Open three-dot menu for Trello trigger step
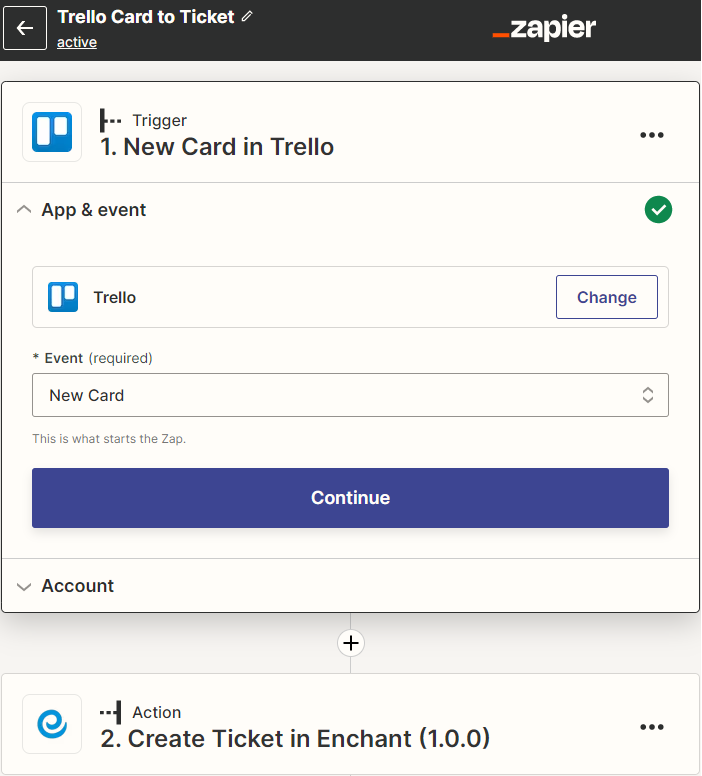This screenshot has width=702, height=776. click(652, 135)
